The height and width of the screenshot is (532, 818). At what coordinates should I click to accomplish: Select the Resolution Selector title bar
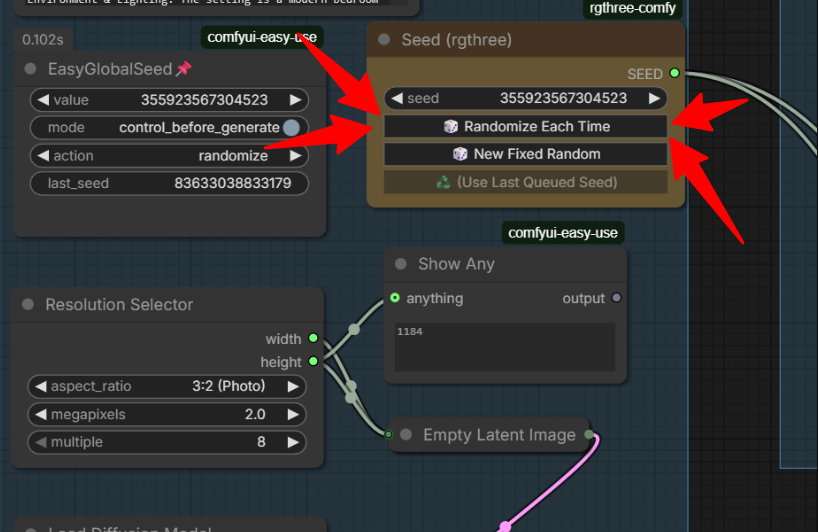[167, 305]
